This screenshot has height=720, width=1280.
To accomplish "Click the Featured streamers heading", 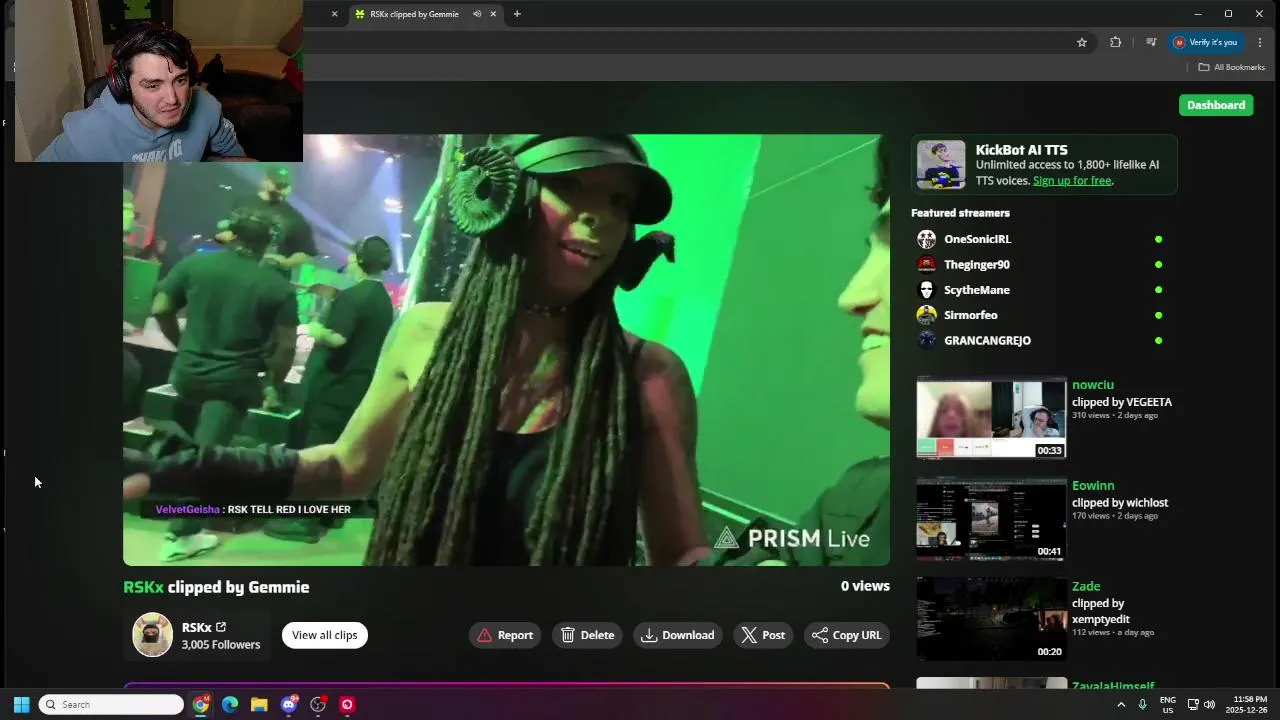I will click(960, 213).
